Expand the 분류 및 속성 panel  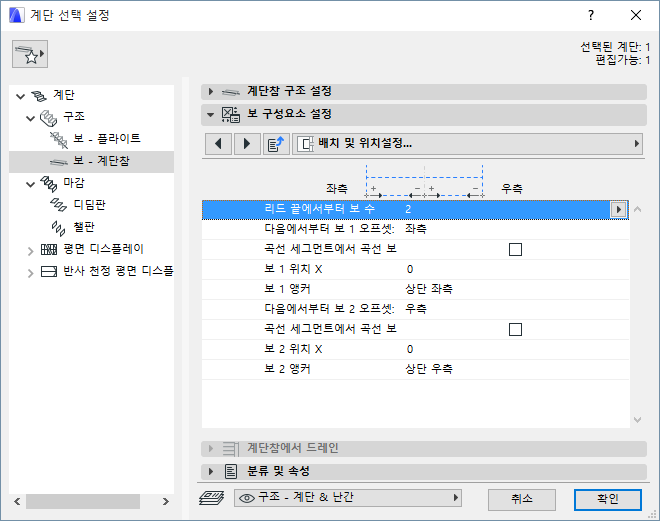pos(211,471)
